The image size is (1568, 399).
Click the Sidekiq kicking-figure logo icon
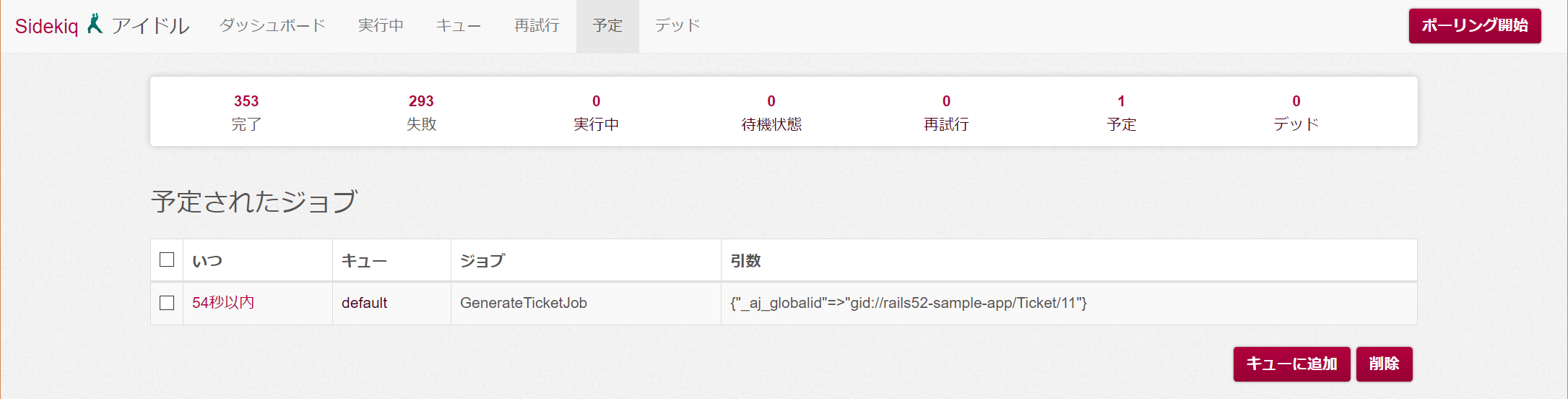tap(95, 24)
